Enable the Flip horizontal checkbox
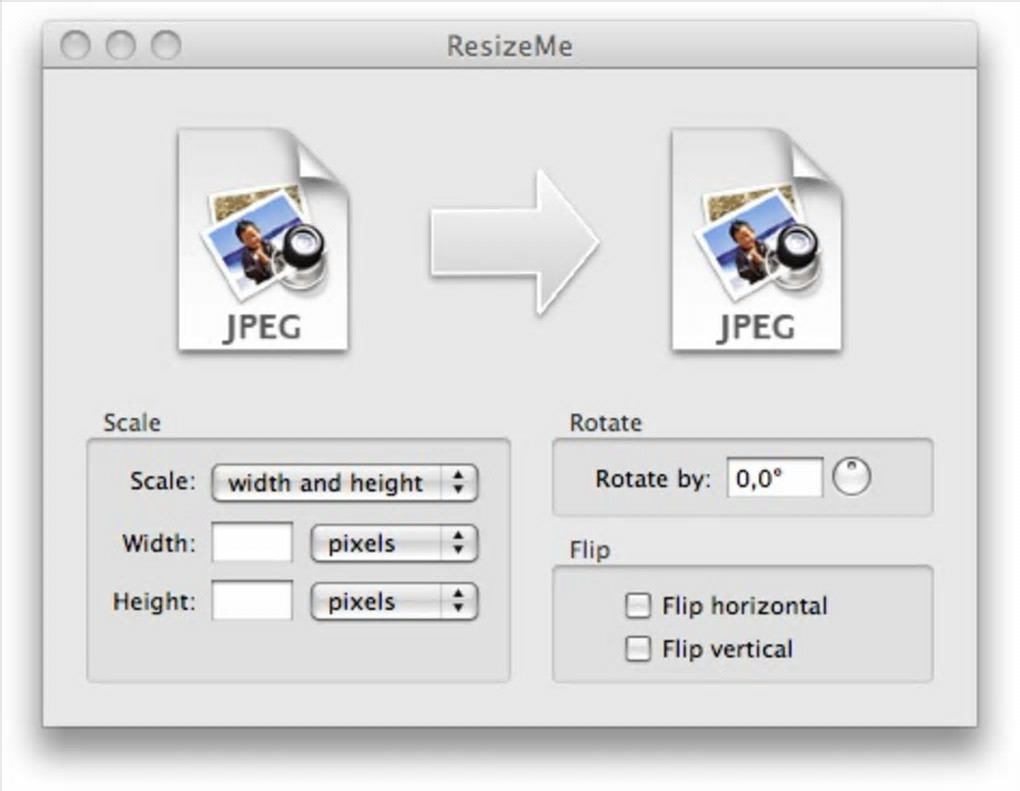Viewport: 1020px width, 791px height. pos(637,605)
